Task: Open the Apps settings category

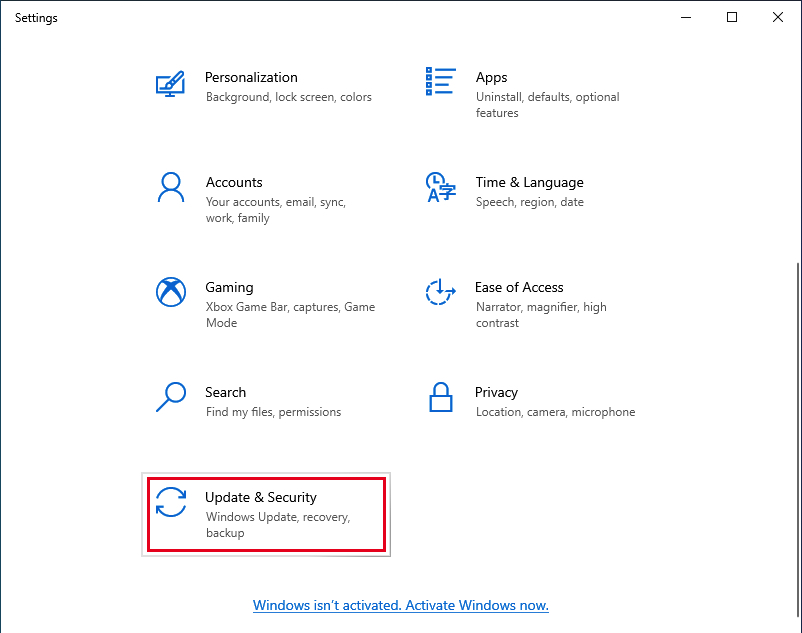Action: pyautogui.click(x=491, y=84)
